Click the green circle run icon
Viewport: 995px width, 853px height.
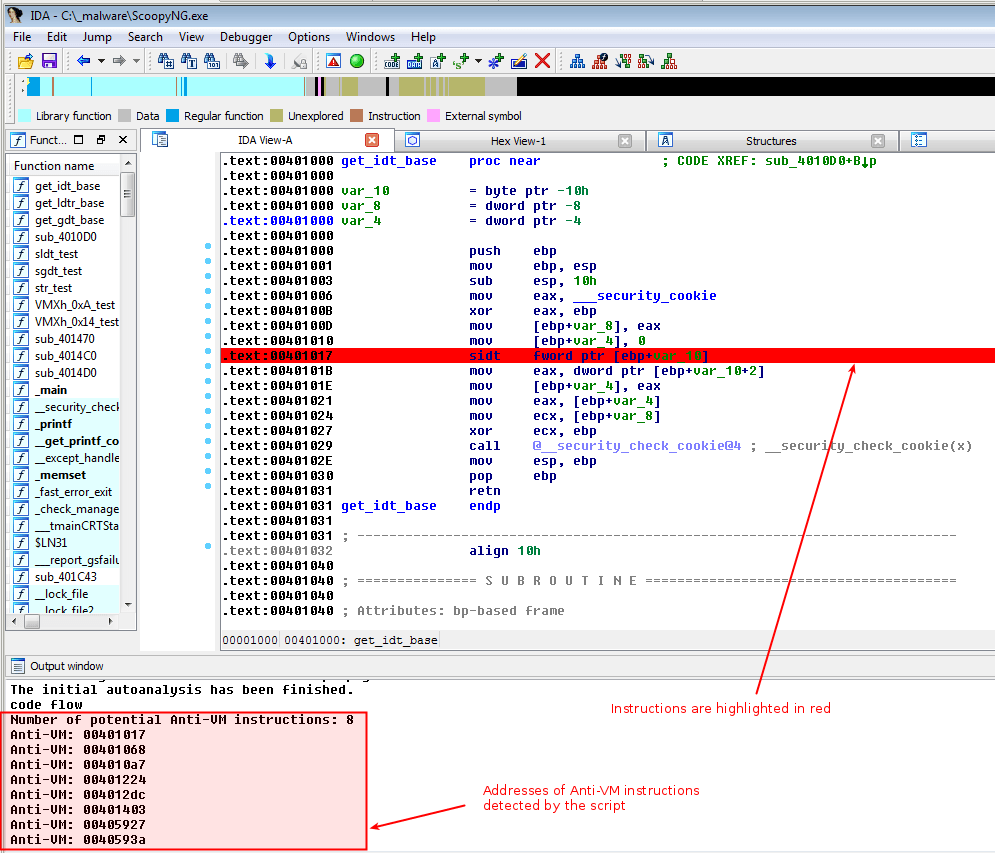(356, 61)
